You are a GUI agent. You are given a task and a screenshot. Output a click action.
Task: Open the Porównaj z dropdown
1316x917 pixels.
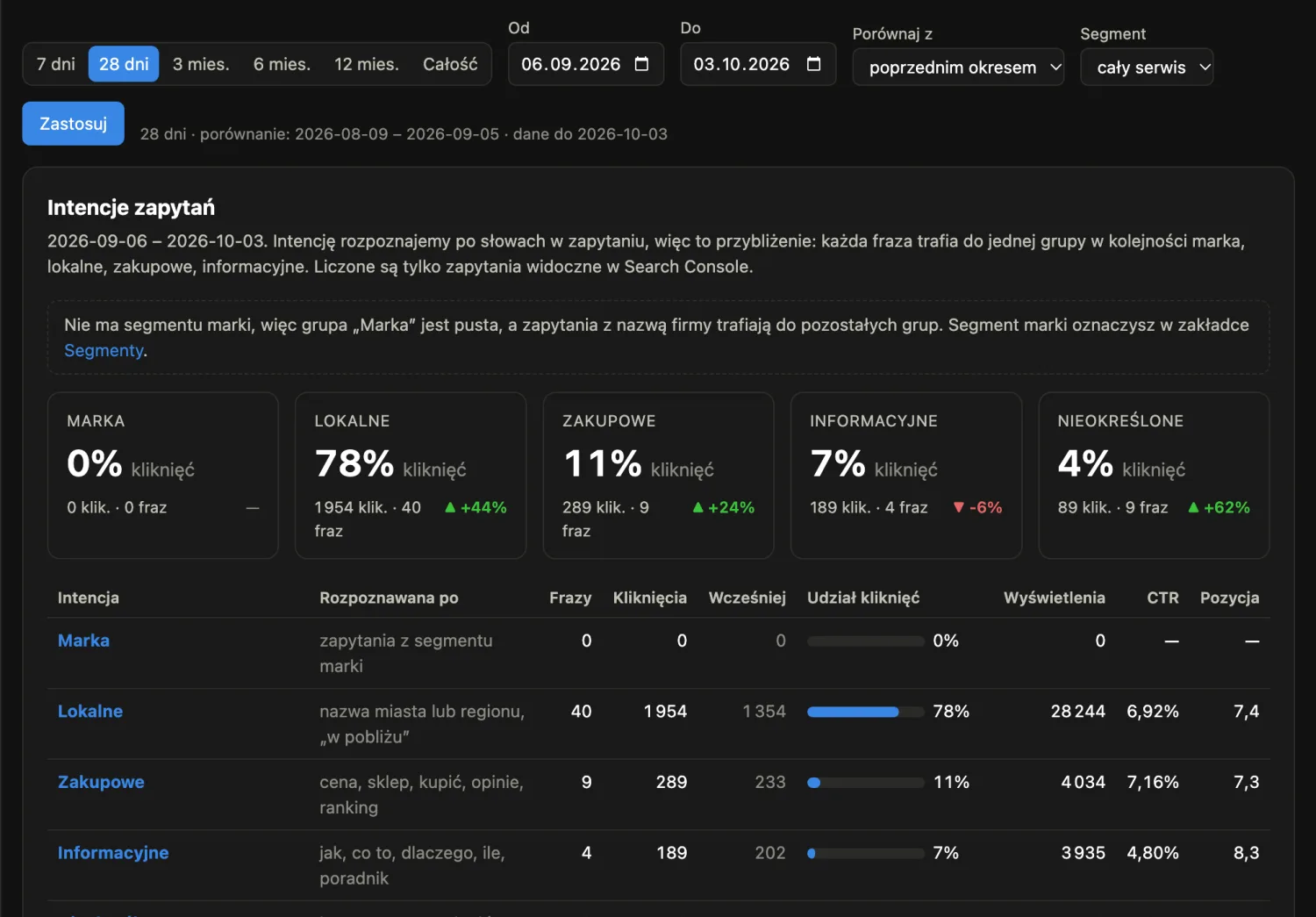tap(958, 67)
